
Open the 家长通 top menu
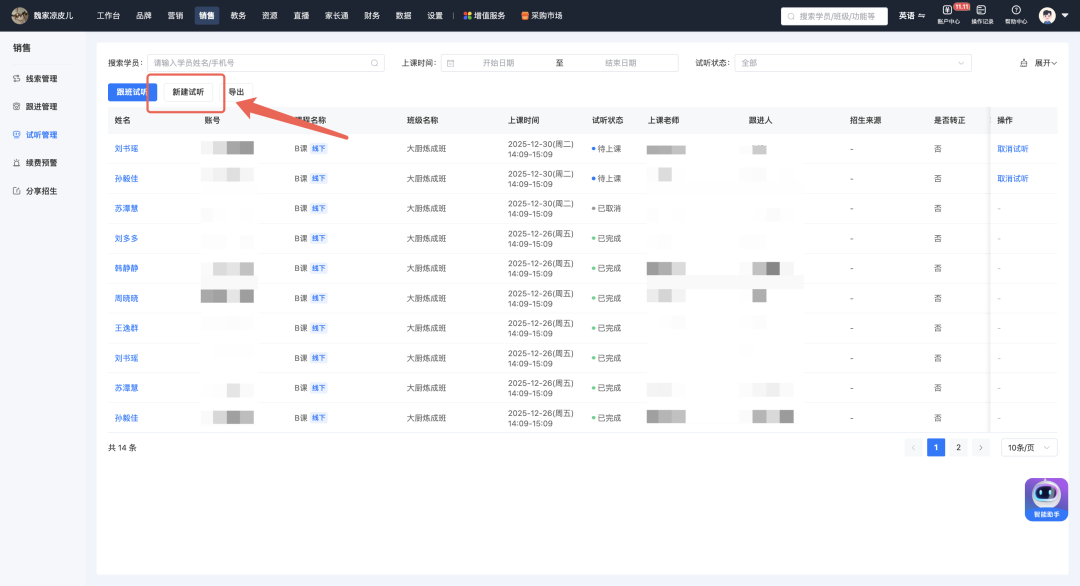click(336, 15)
